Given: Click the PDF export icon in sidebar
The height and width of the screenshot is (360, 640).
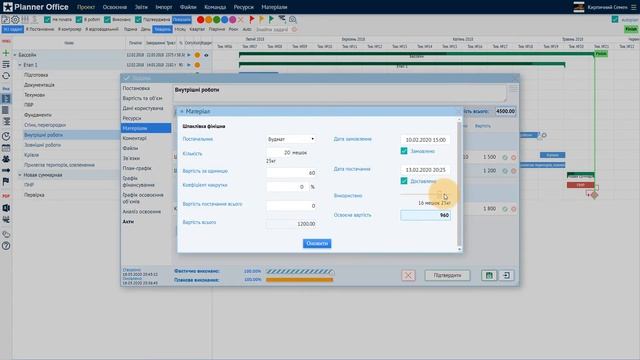Looking at the screenshot, I should [6, 196].
